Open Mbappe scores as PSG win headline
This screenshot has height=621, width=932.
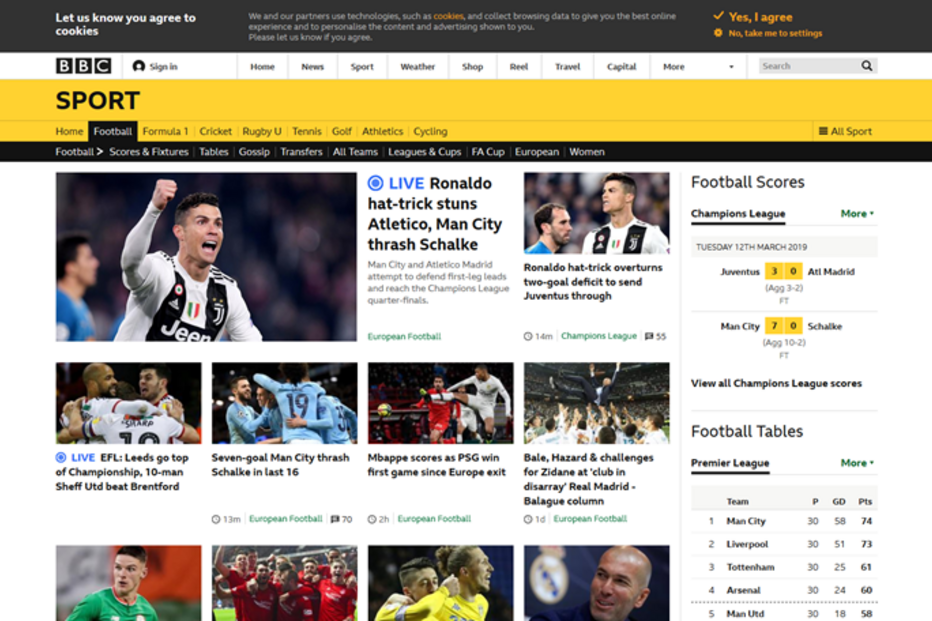[x=437, y=465]
